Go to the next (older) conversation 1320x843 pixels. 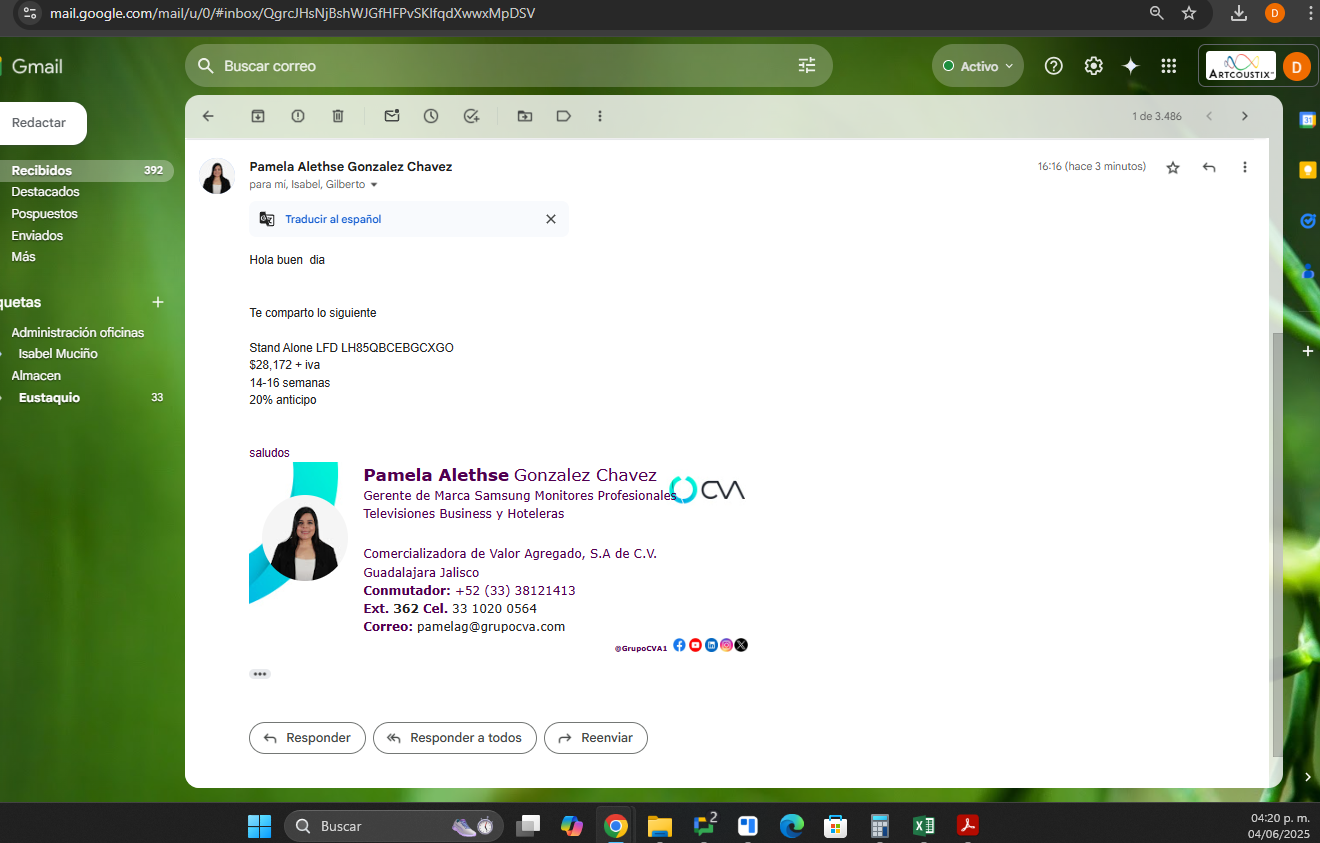[1245, 116]
